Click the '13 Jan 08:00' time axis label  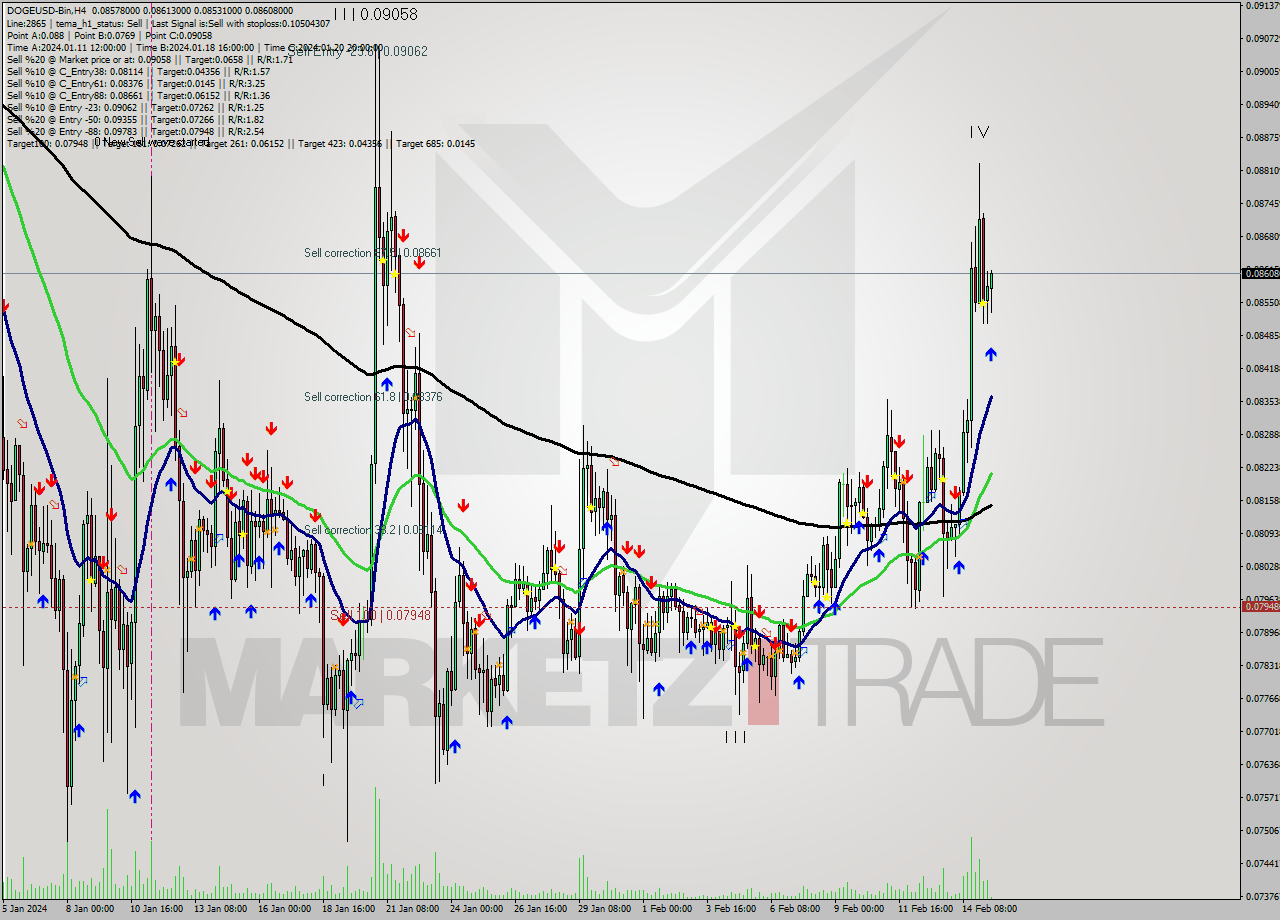click(x=221, y=909)
